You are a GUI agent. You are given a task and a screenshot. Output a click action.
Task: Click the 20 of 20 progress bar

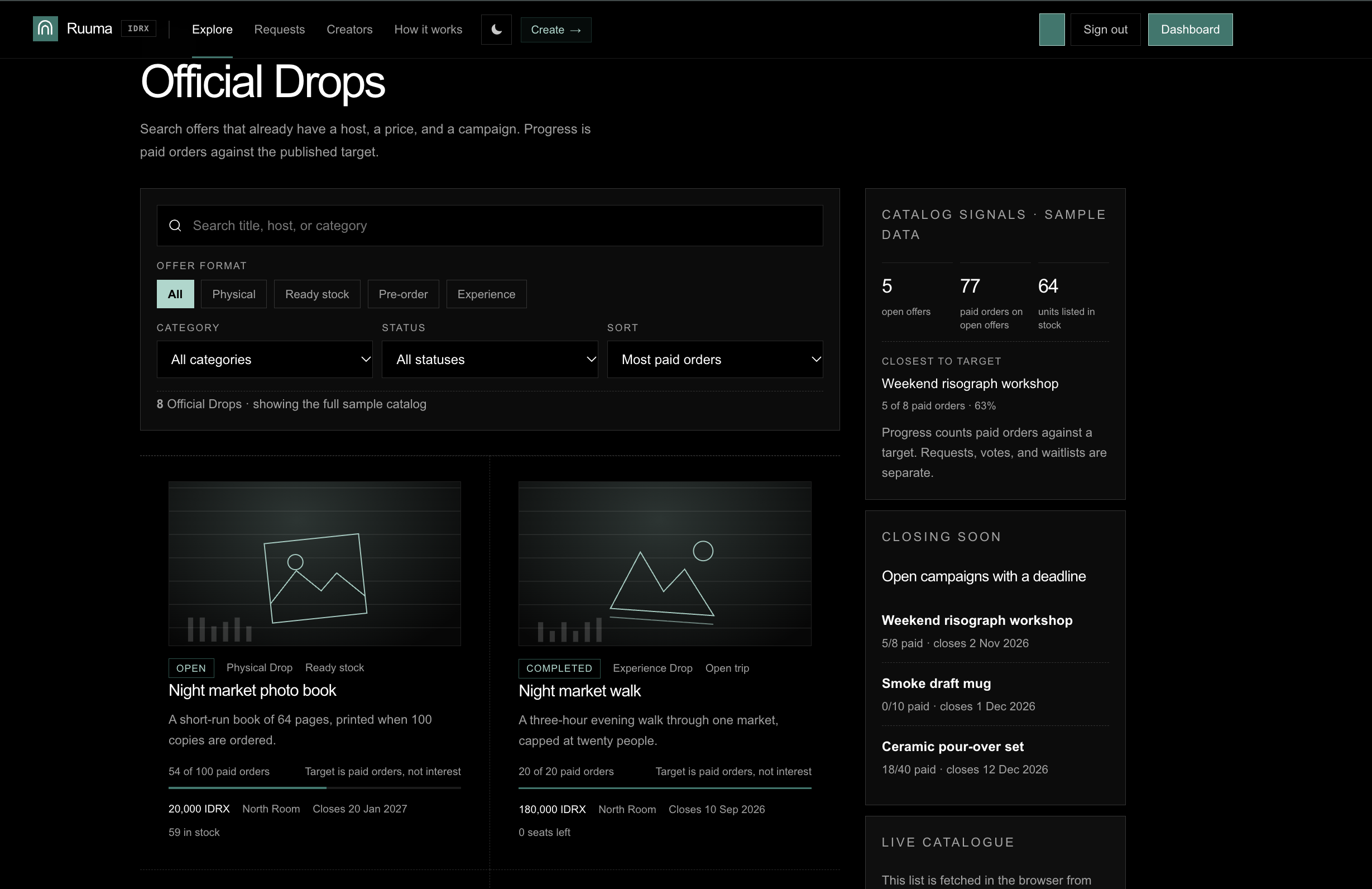coord(665,787)
